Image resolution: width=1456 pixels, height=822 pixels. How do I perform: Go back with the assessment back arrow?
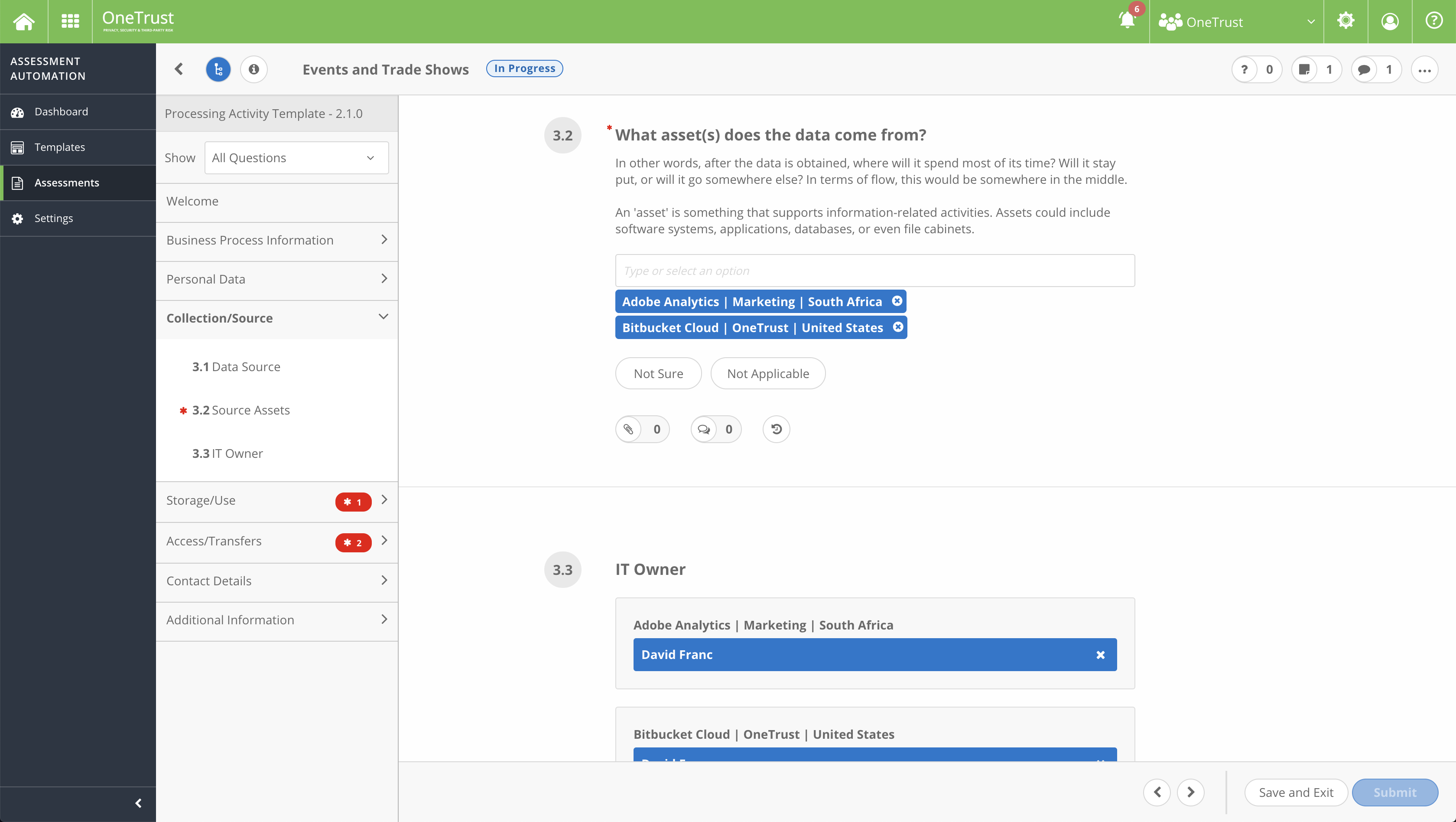[x=179, y=69]
